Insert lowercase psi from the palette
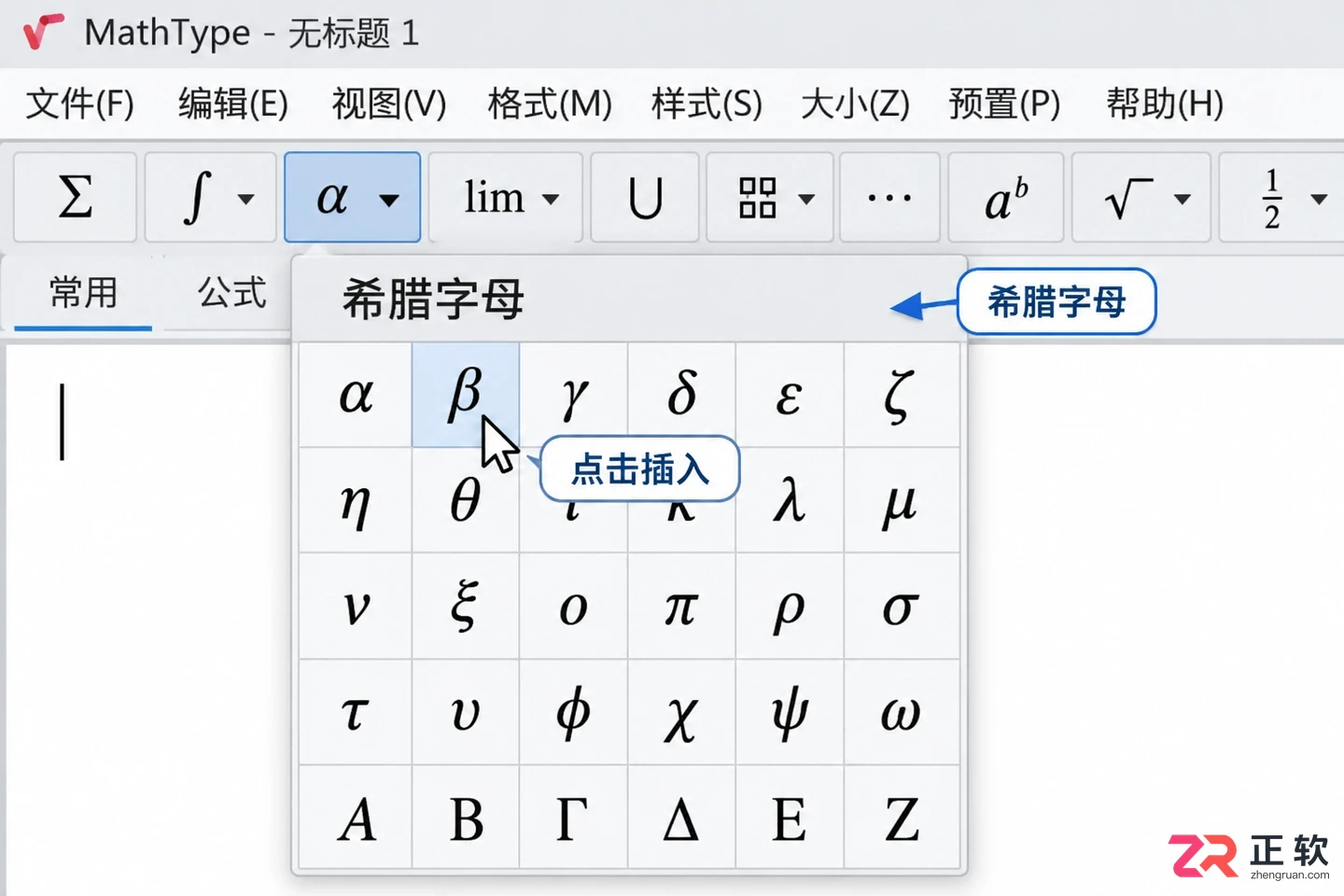This screenshot has width=1344, height=896. (x=790, y=713)
